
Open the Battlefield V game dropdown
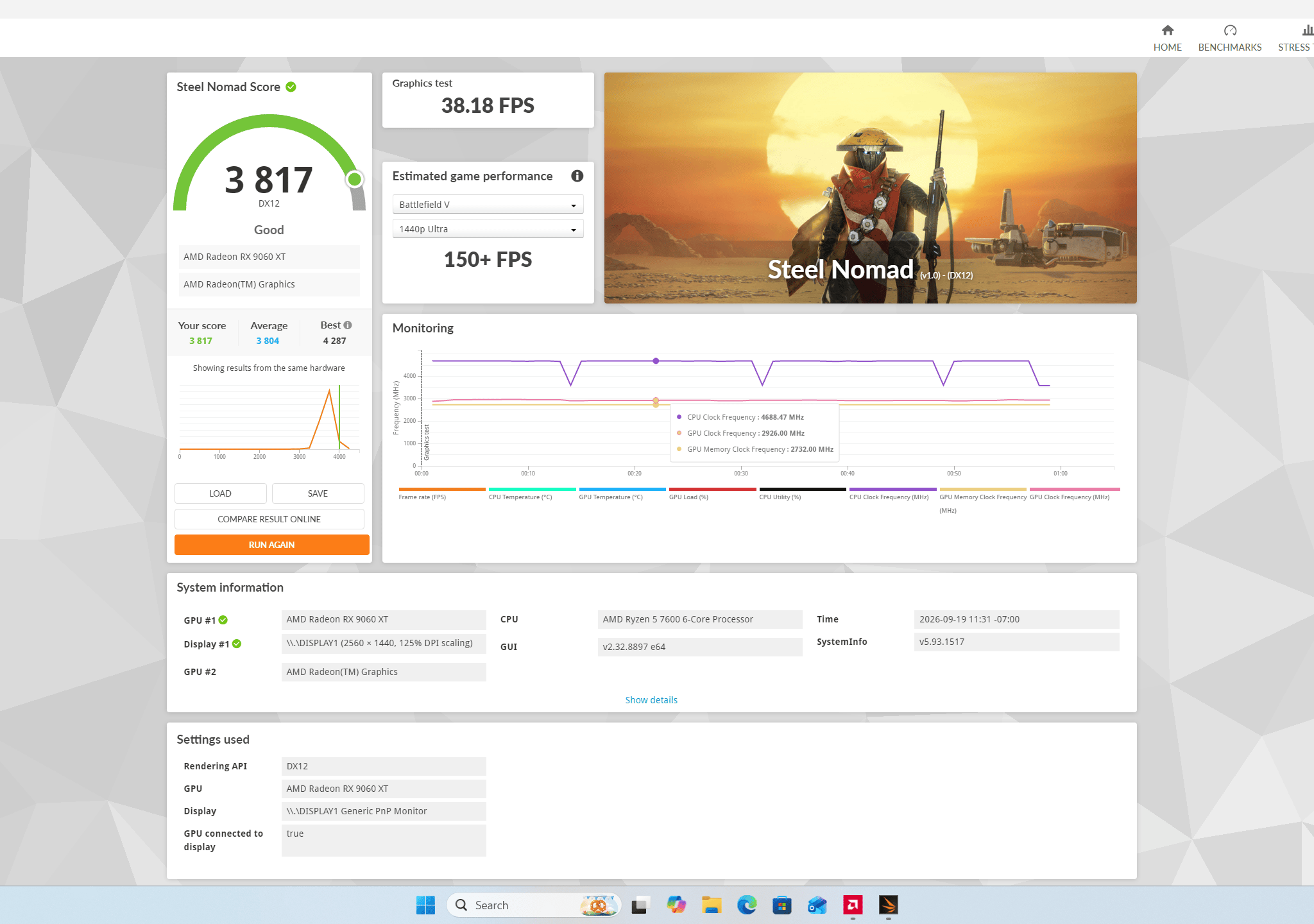[x=488, y=205]
